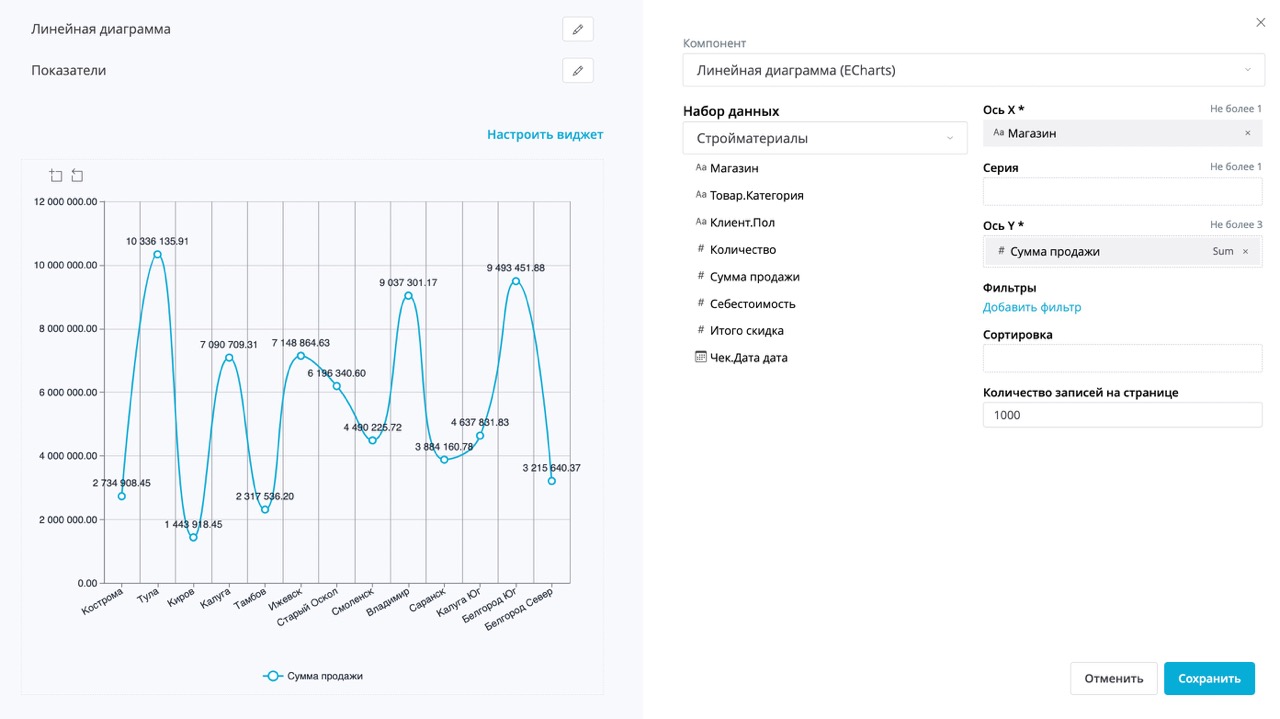Click the Сортировка field
This screenshot has height=719, width=1280.
click(1122, 358)
